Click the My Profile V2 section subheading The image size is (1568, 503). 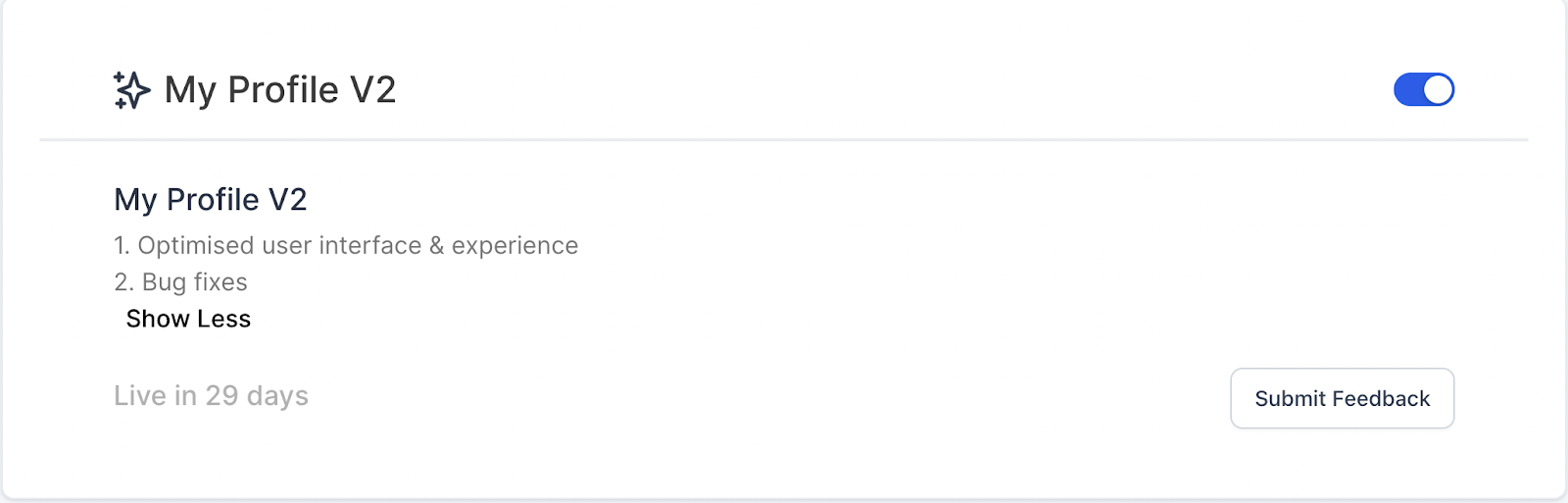(x=211, y=199)
